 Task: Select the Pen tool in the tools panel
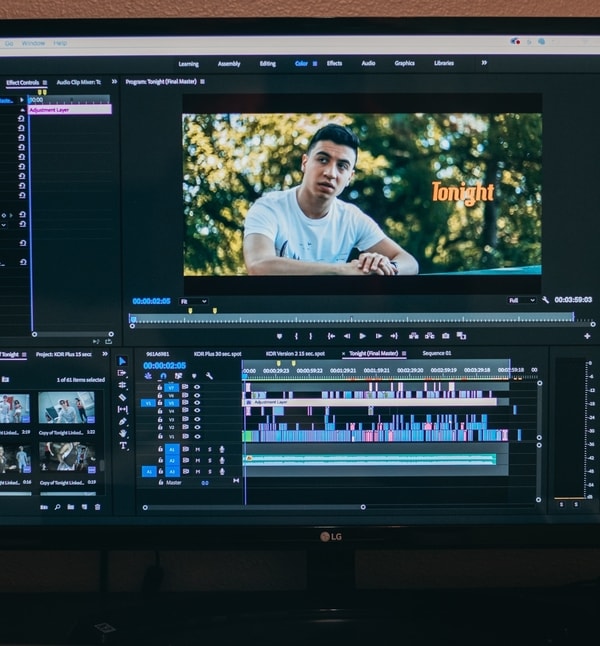point(123,421)
